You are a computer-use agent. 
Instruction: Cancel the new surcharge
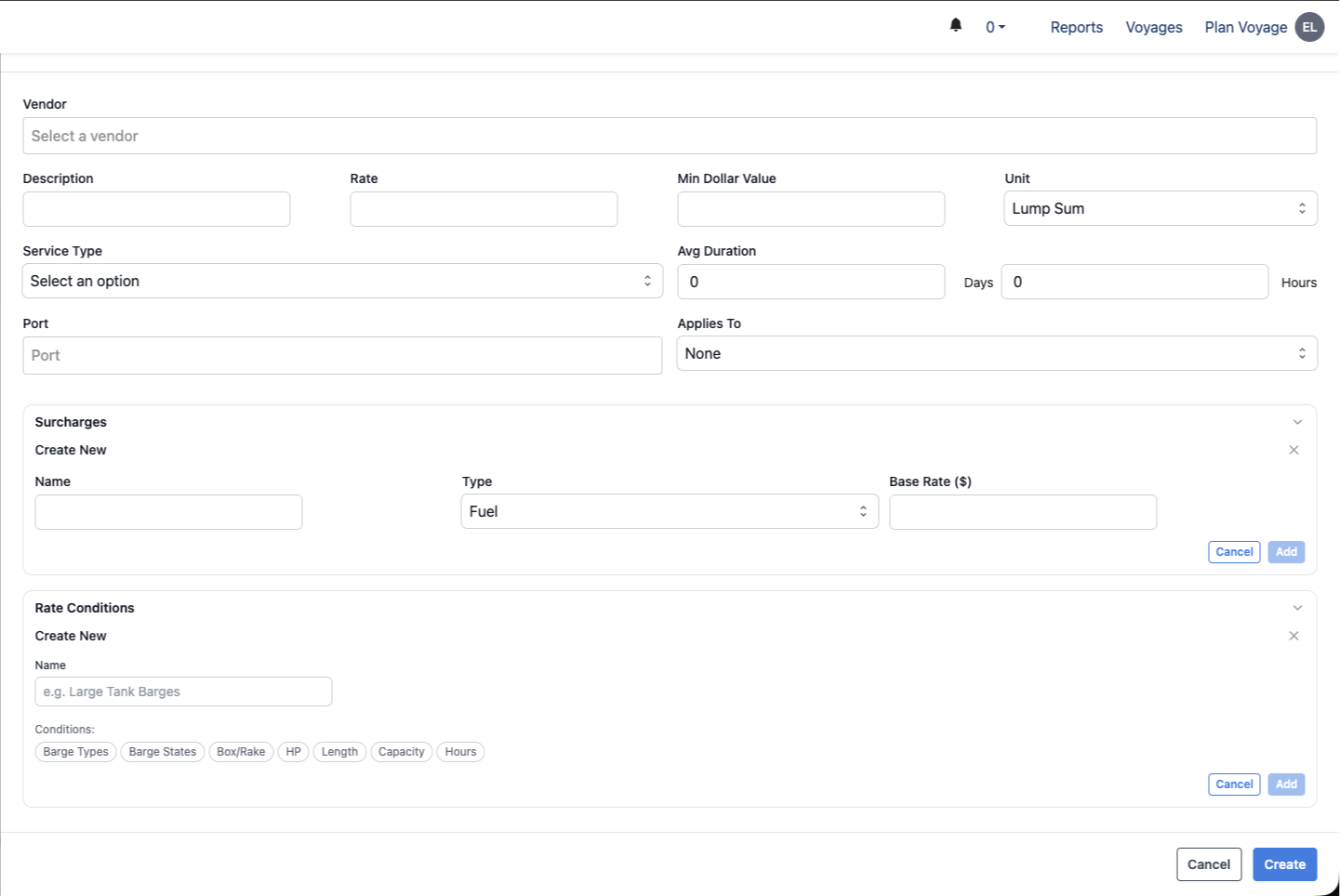coord(1234,552)
